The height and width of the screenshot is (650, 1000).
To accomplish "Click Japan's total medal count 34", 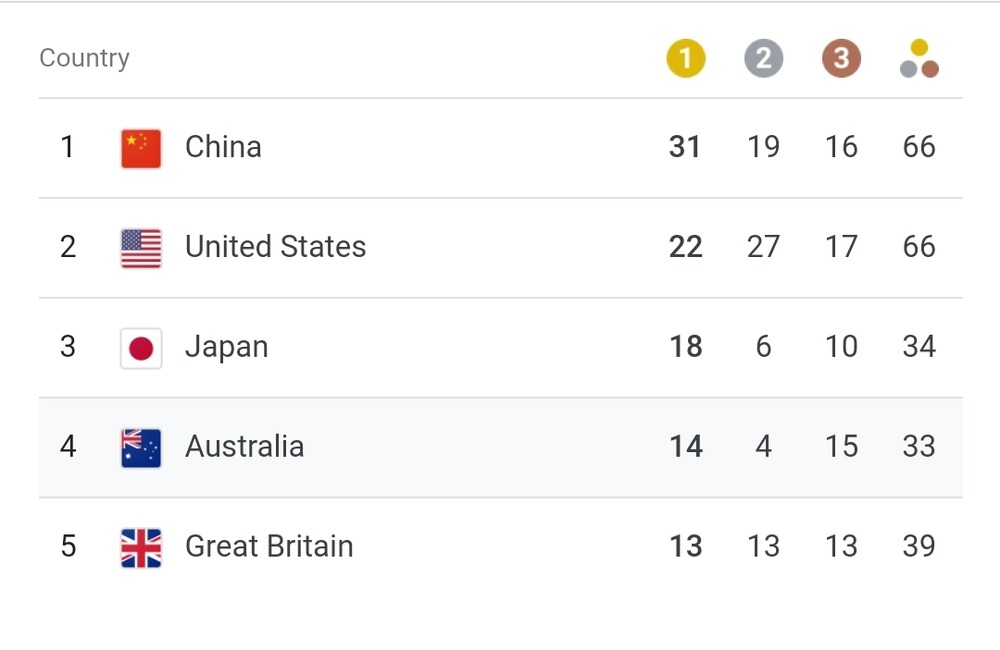I will coord(919,347).
